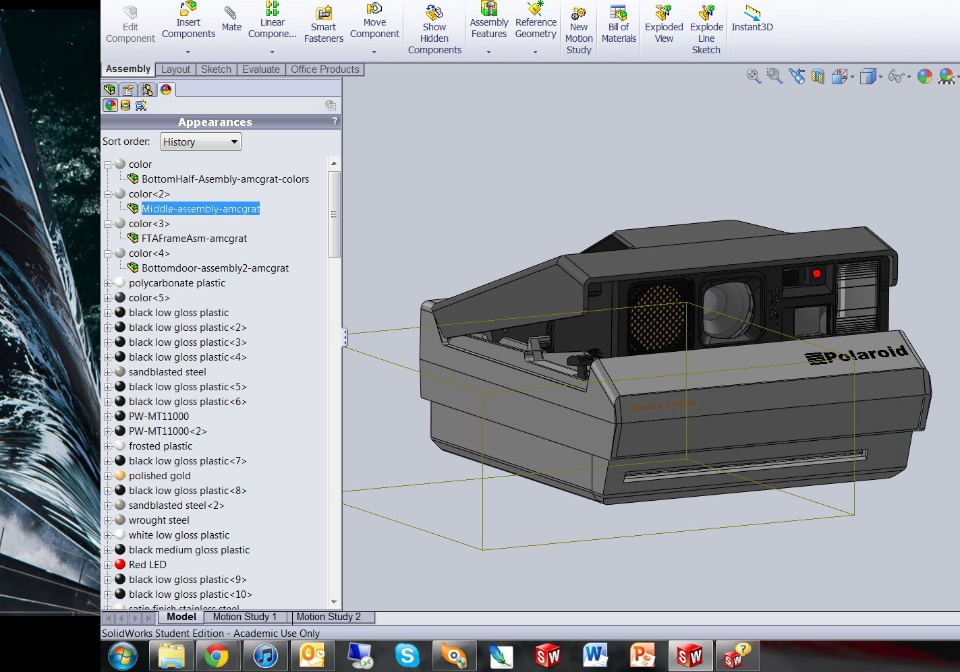Open FeatureManager design tree tab

(x=110, y=89)
